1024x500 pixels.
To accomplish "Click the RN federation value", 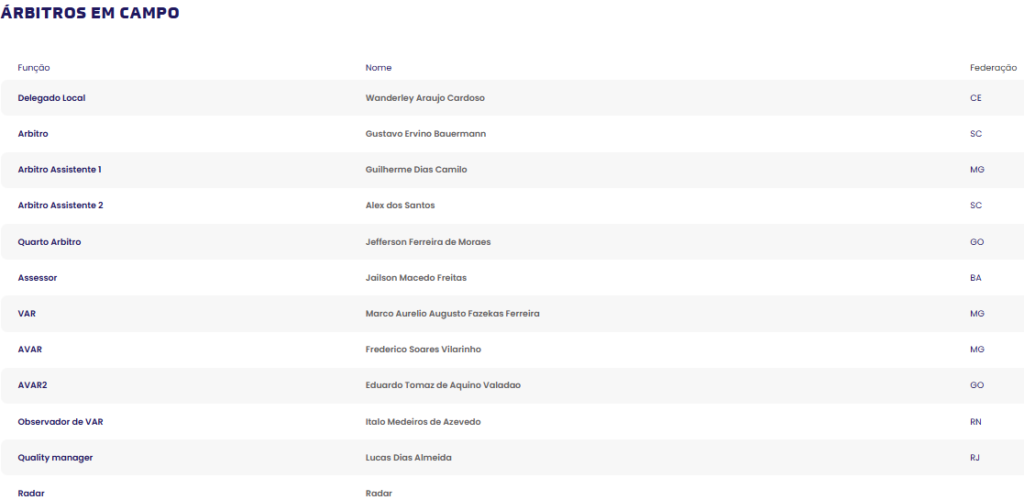I will 976,422.
